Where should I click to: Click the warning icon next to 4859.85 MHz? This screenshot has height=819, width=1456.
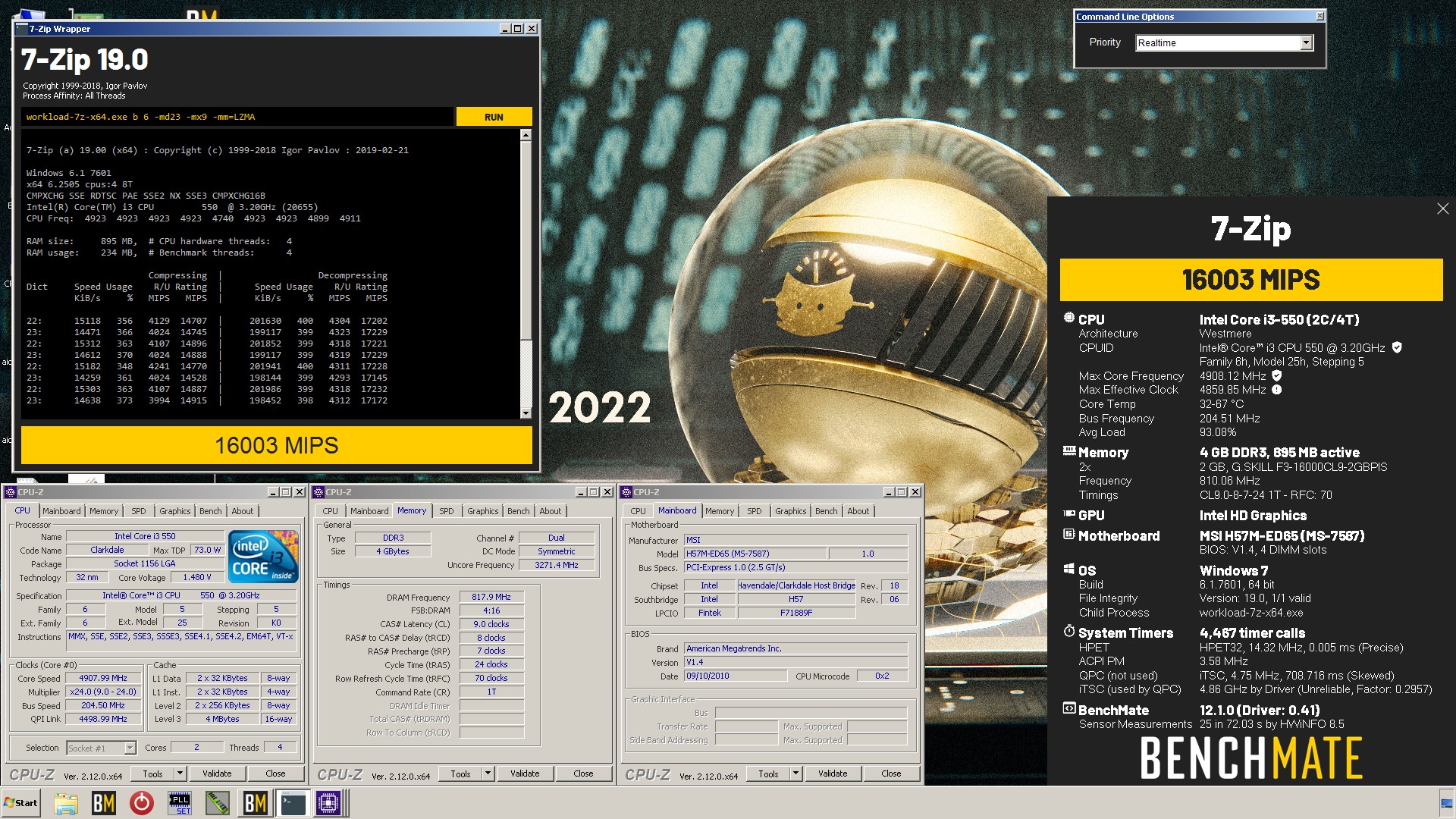1276,390
